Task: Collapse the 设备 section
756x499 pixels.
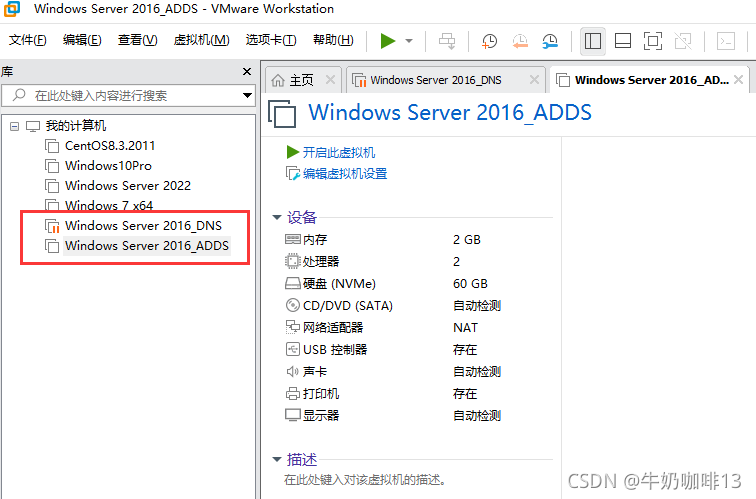Action: tap(277, 217)
